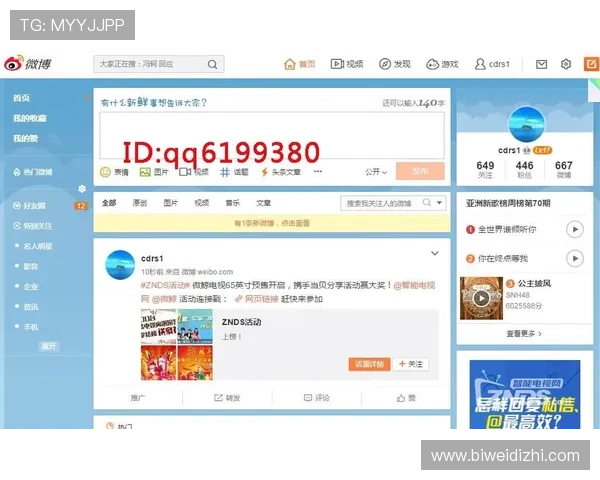Click the orange compose post icon

[x=591, y=64]
